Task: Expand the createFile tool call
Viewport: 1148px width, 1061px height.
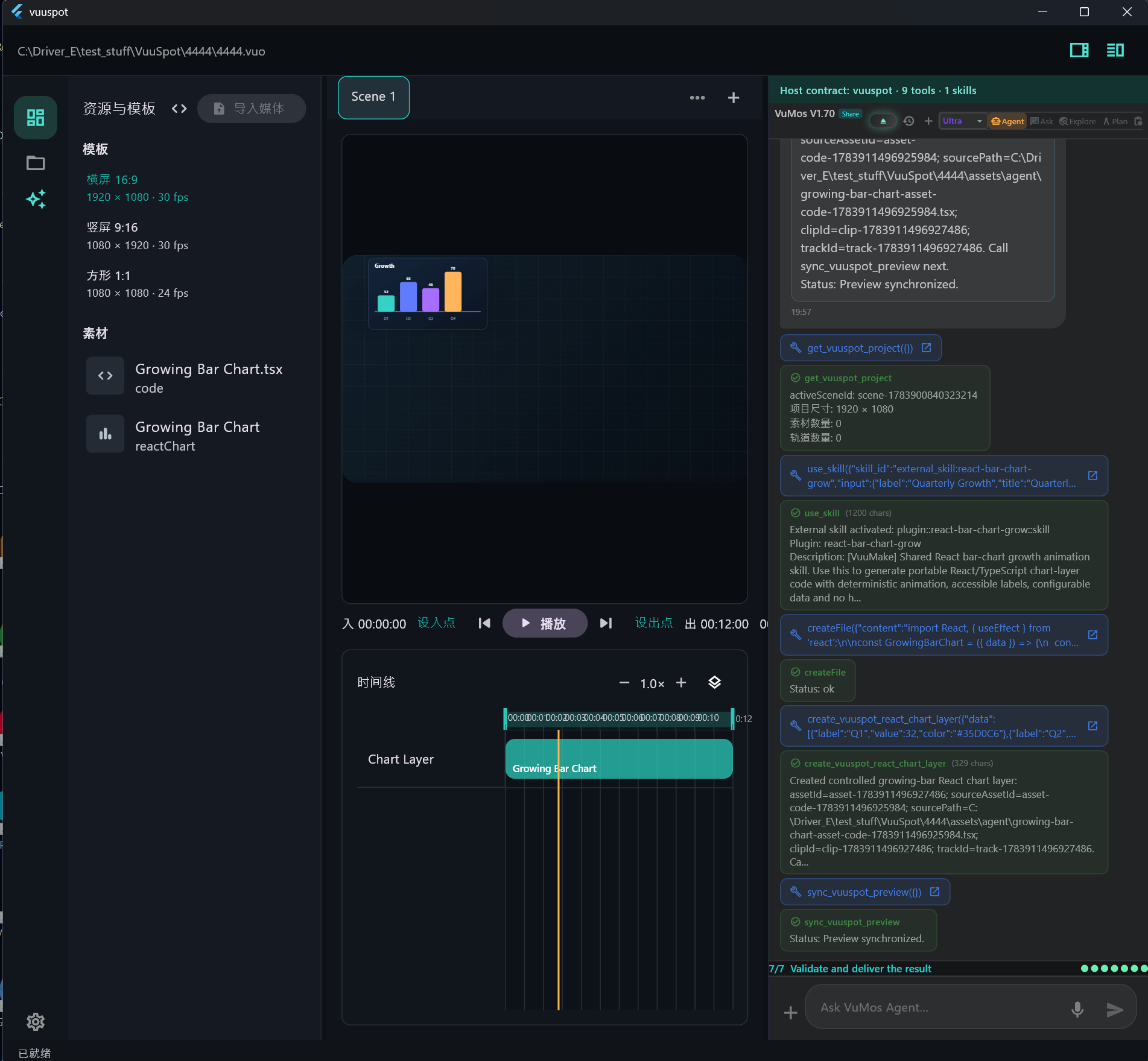Action: pos(943,635)
